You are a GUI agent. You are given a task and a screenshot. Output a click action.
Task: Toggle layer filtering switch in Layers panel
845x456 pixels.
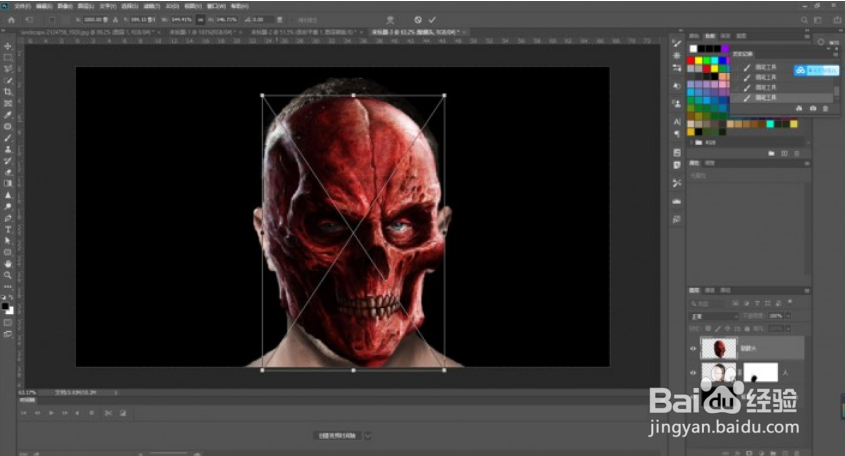790,303
